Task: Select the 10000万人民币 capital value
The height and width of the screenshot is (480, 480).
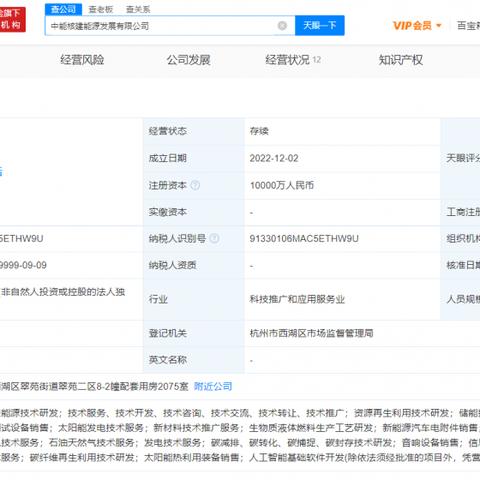Action: coord(282,185)
